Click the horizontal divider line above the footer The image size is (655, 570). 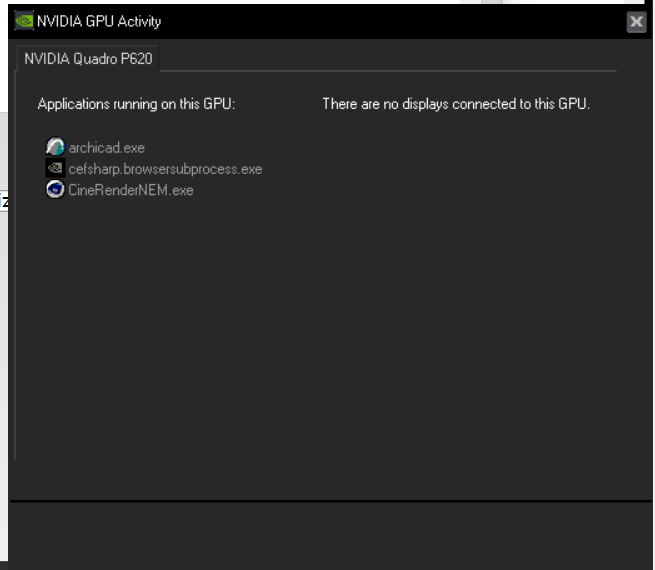(x=330, y=500)
